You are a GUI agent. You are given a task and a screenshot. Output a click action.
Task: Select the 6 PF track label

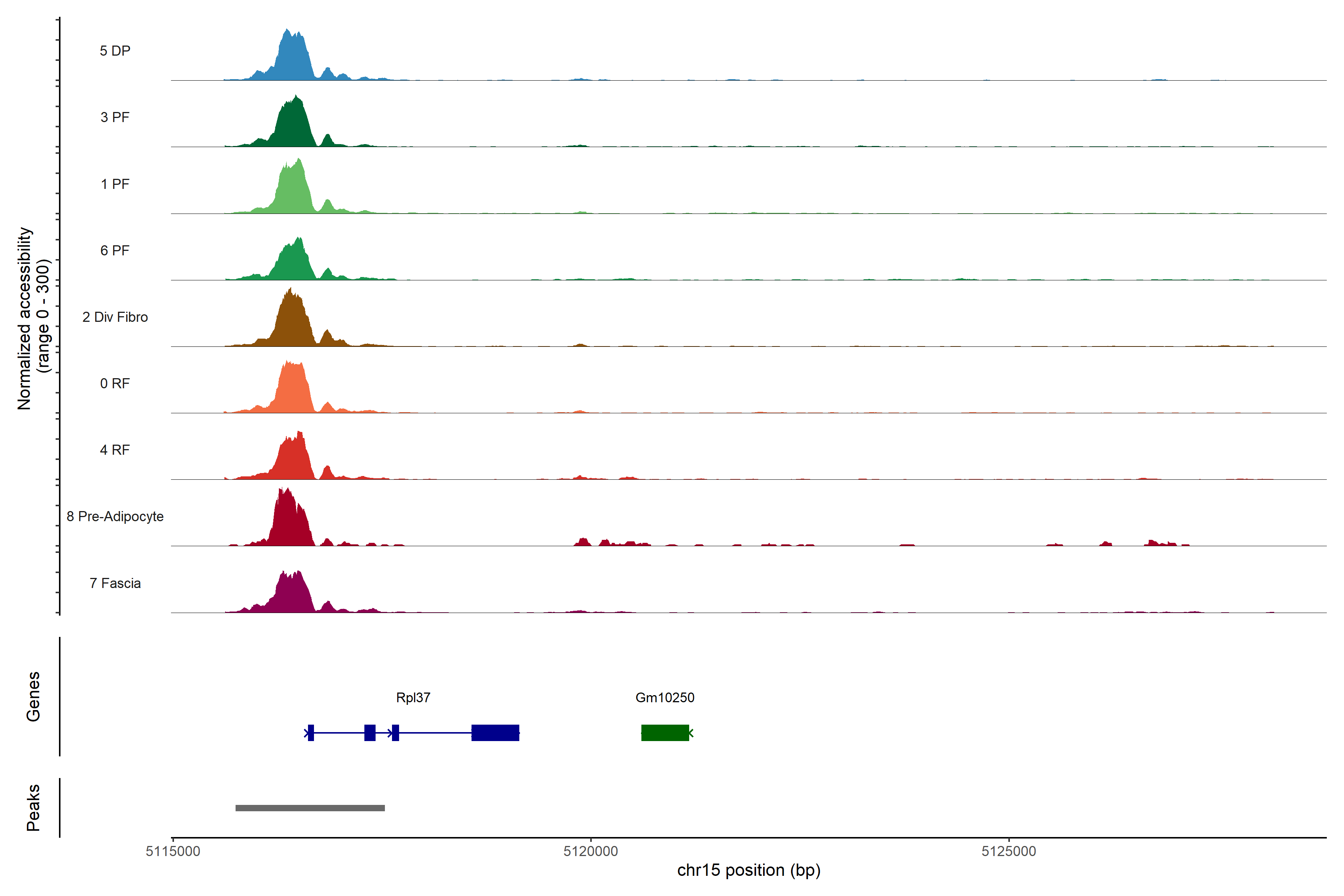pos(115,250)
